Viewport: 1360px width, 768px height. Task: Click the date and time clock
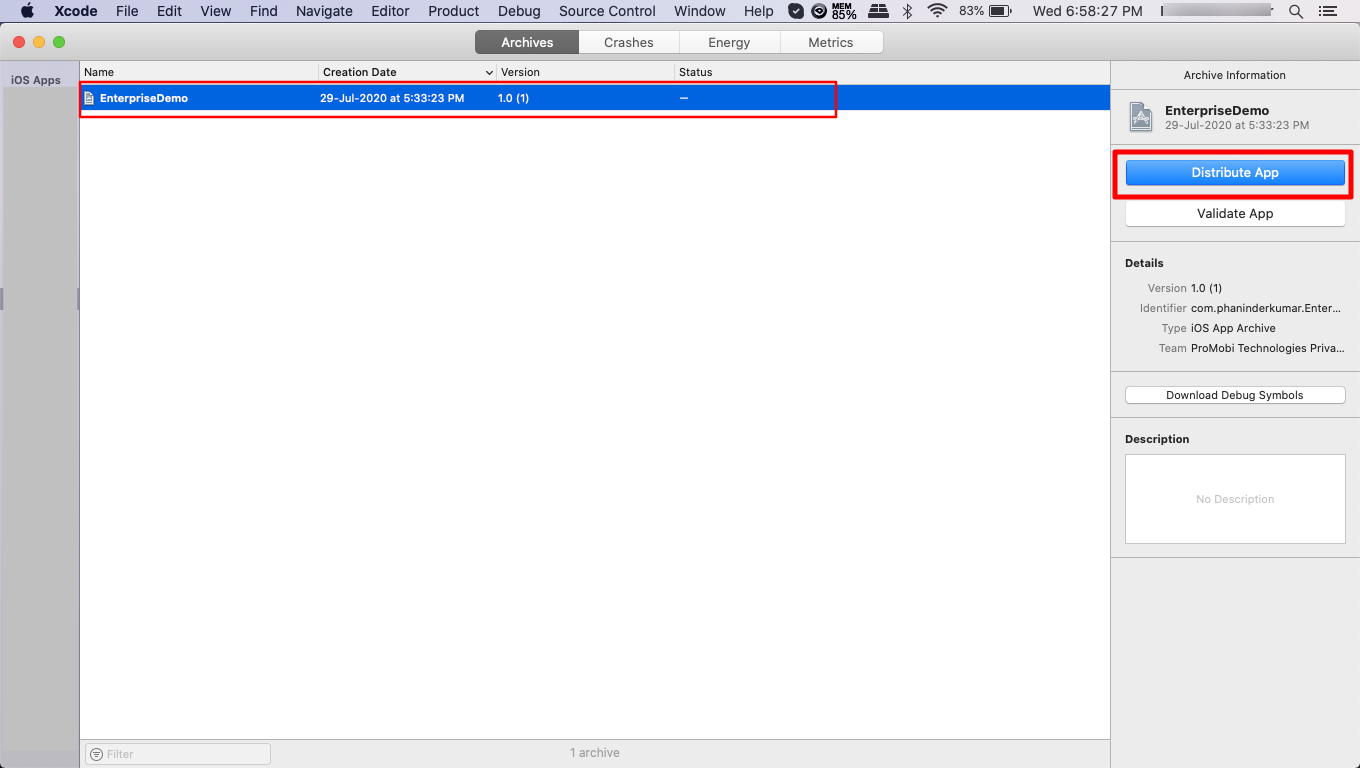pos(1087,11)
